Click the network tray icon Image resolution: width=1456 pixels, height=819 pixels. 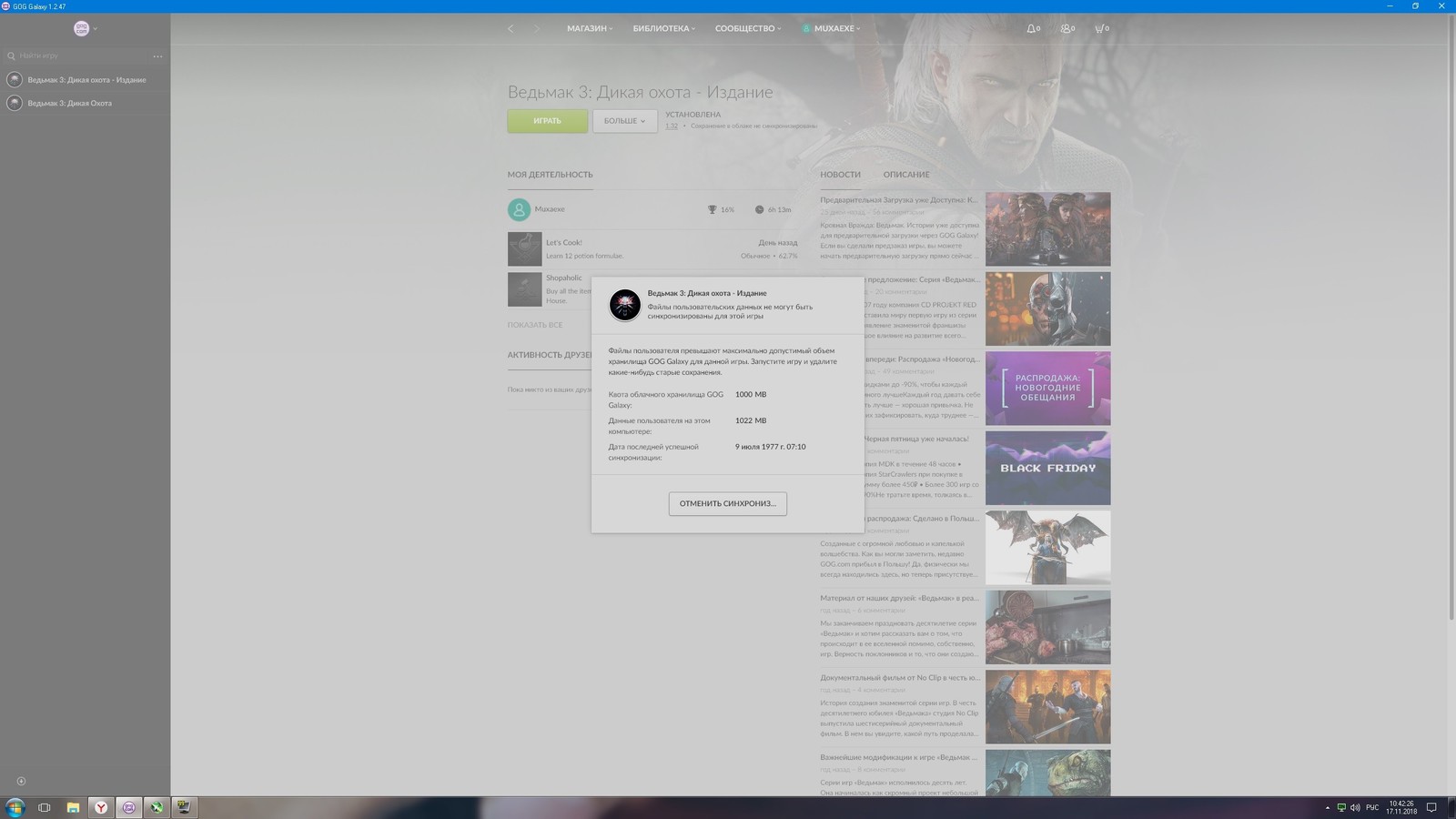(x=1341, y=807)
